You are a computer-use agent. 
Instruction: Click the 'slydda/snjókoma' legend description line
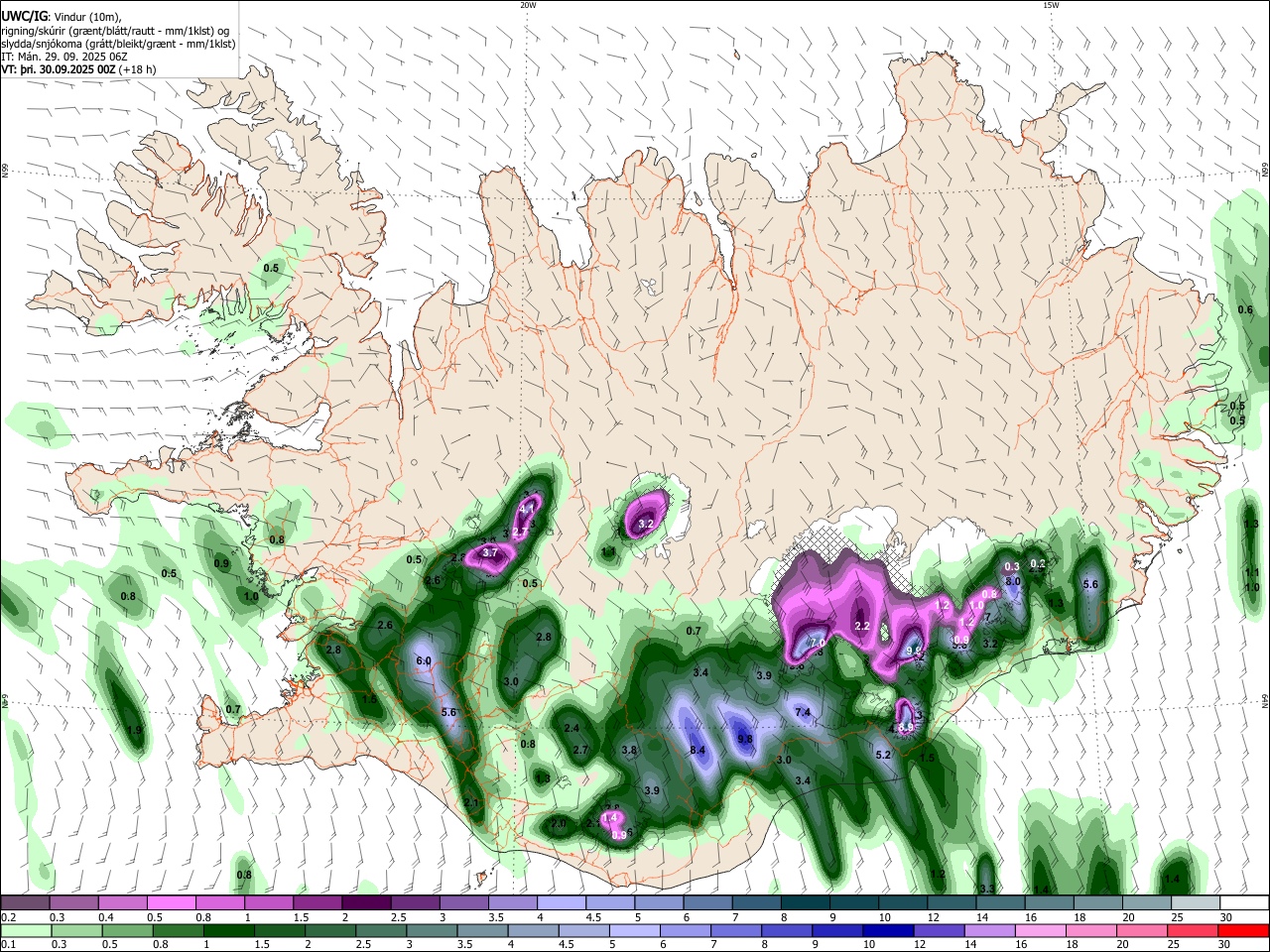pos(118,44)
